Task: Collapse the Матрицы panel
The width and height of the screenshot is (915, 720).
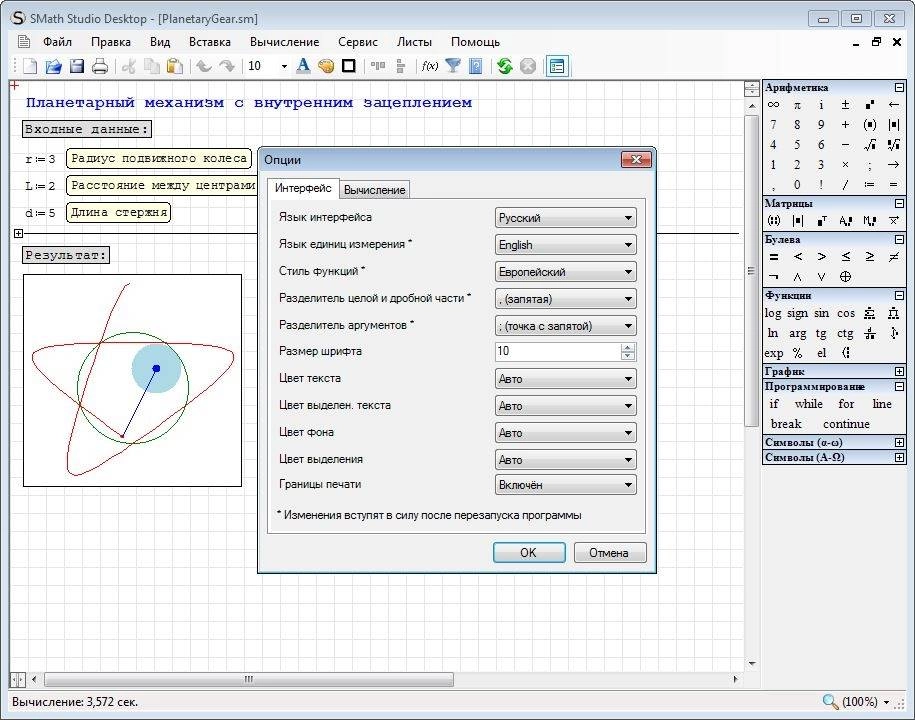Action: click(x=899, y=203)
